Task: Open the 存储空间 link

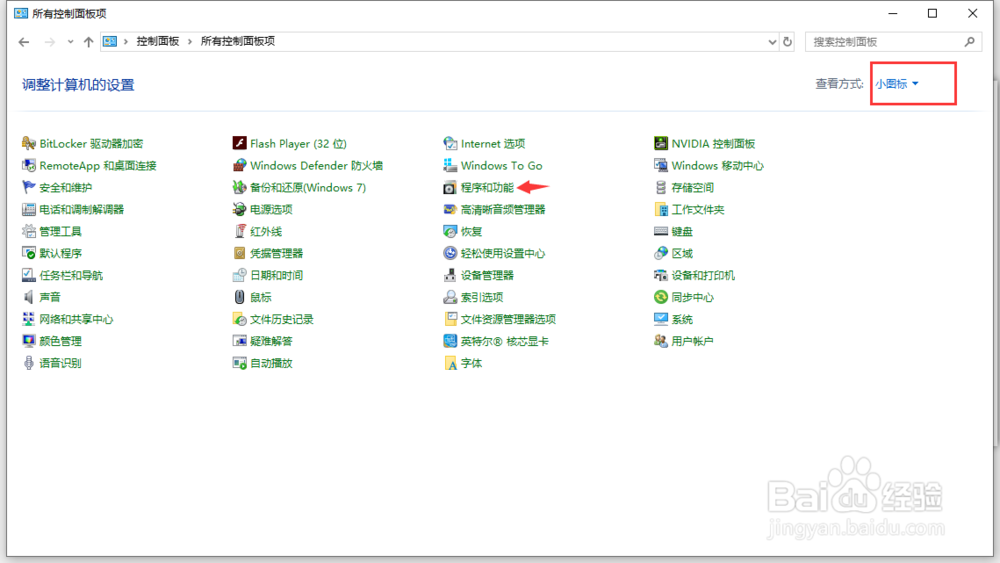Action: [x=693, y=187]
